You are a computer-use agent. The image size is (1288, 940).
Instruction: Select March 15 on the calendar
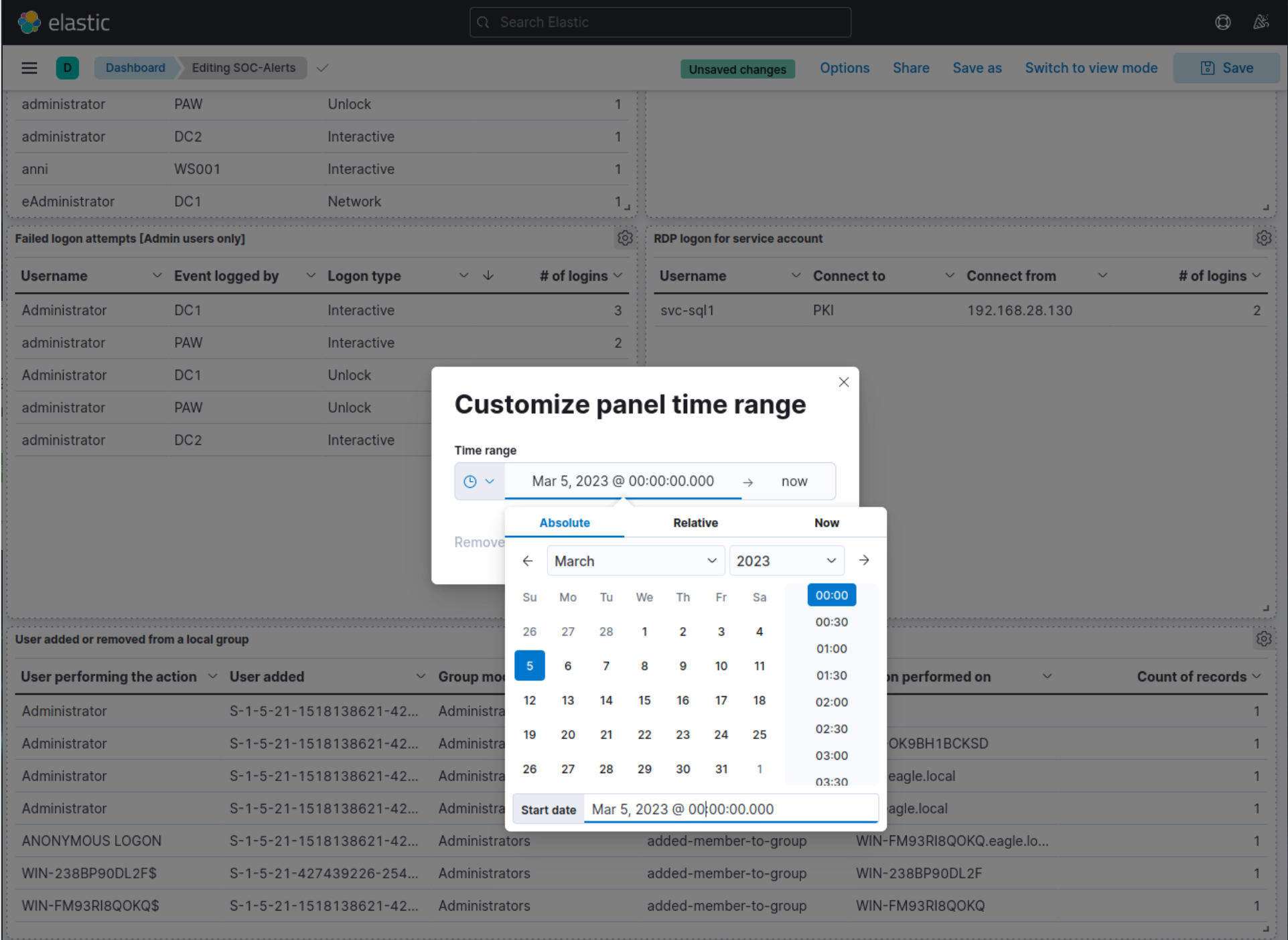coord(644,700)
